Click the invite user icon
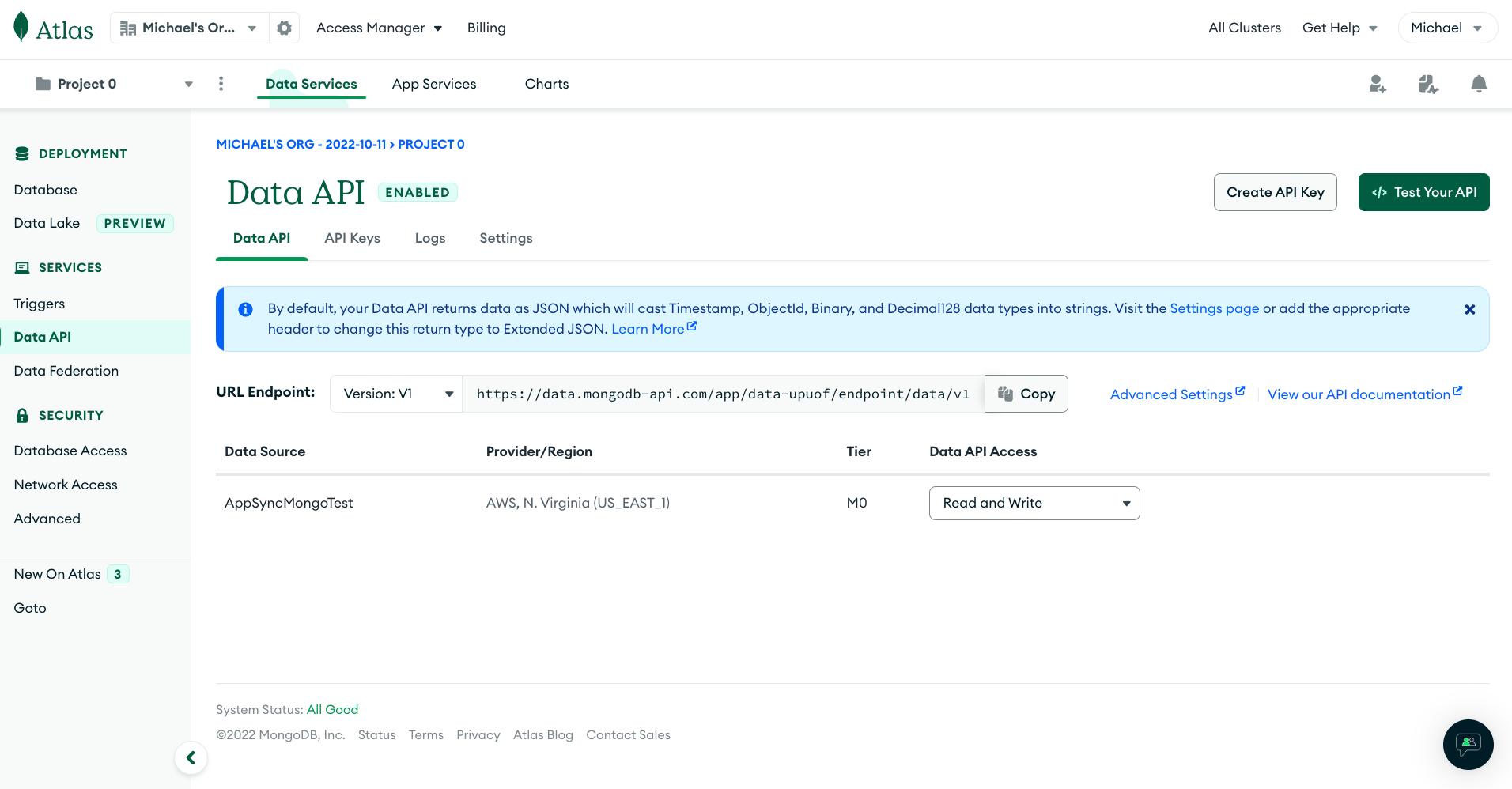The image size is (1512, 789). point(1378,84)
